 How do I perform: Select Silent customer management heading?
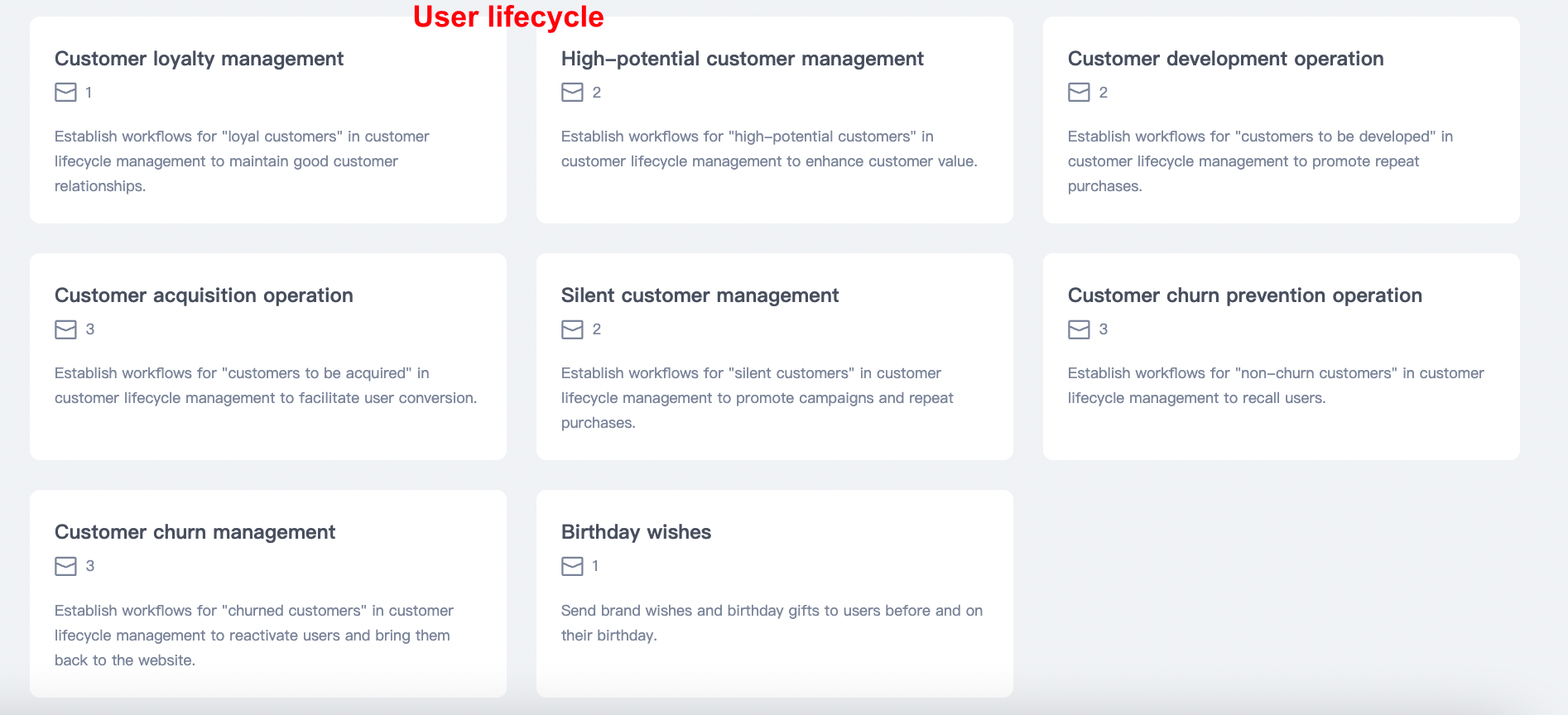(700, 295)
